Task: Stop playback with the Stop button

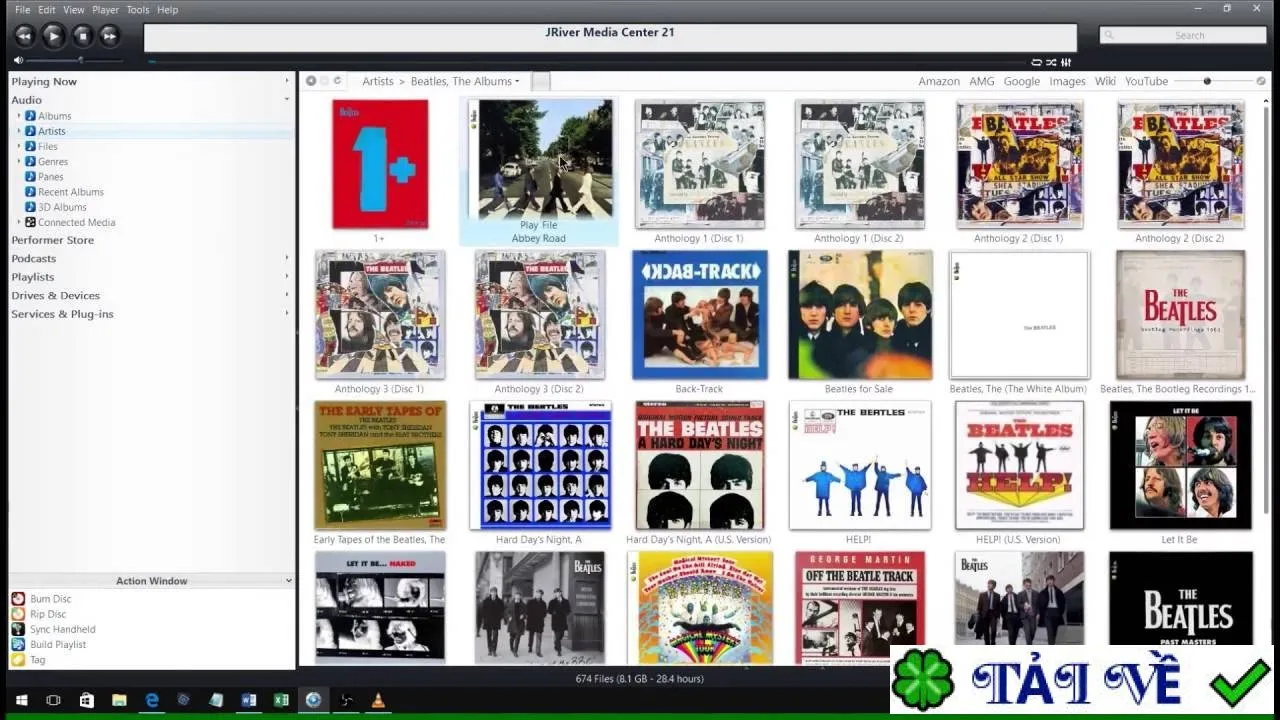Action: [x=83, y=36]
